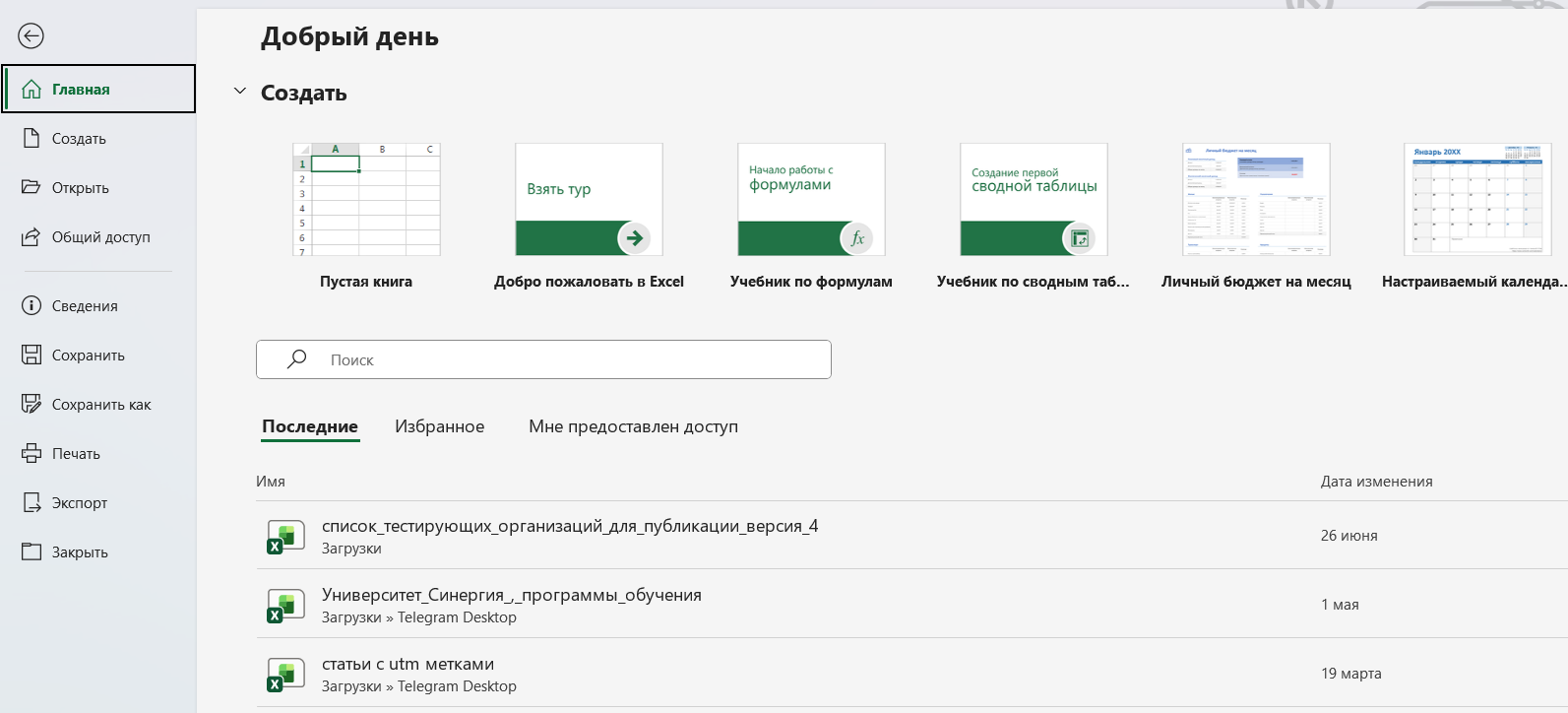The width and height of the screenshot is (1568, 713).
Task: Click the Сохранить как icon
Action: (31, 404)
